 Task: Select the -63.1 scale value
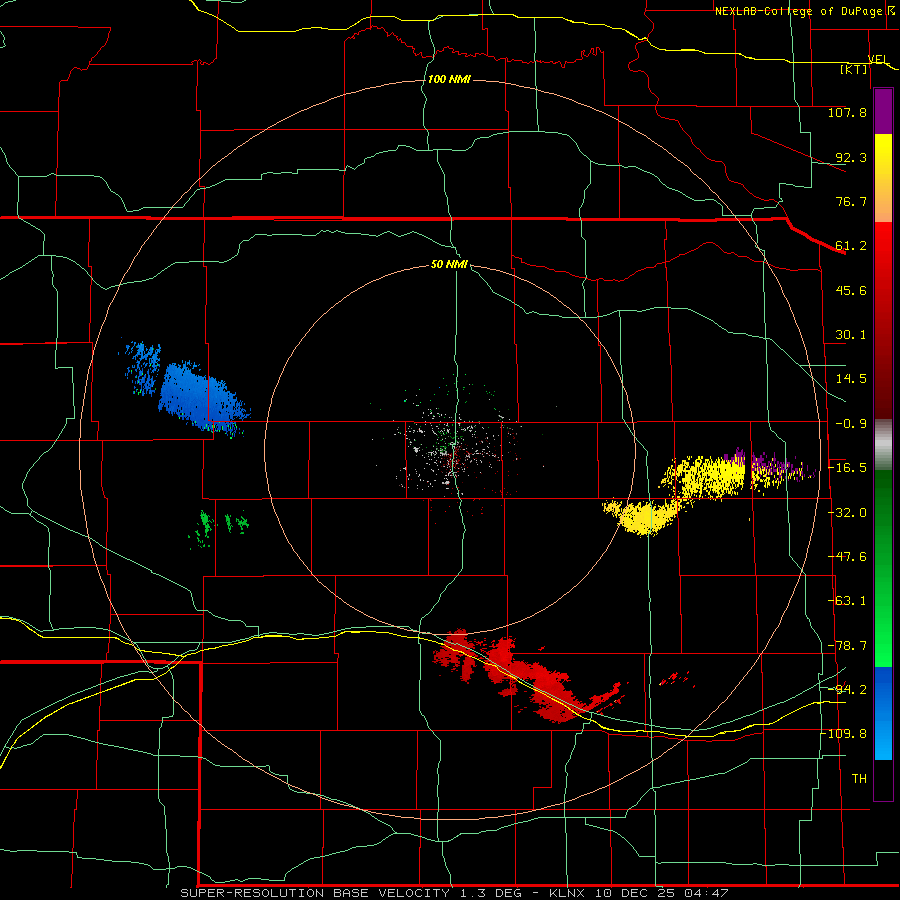847,601
